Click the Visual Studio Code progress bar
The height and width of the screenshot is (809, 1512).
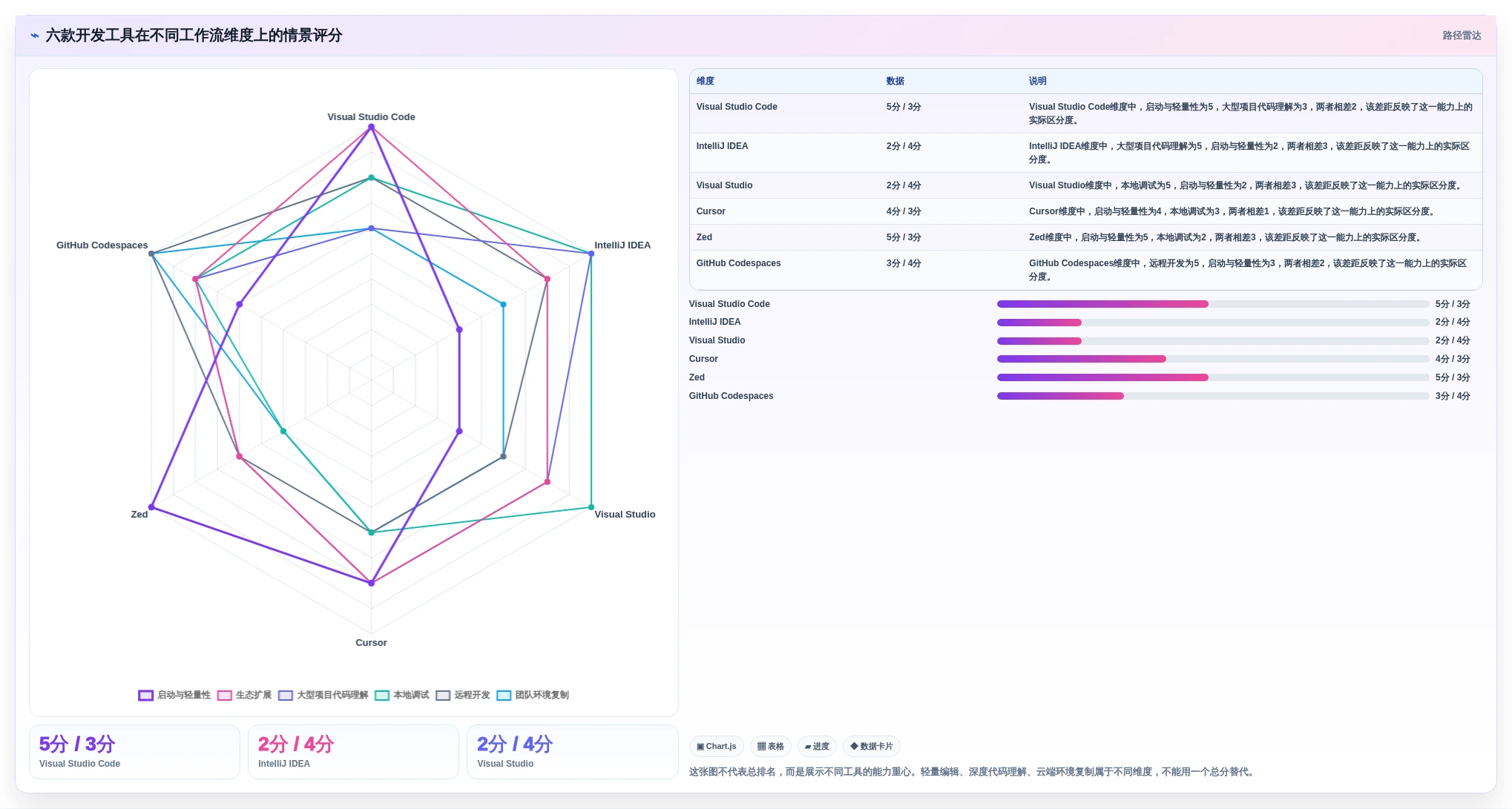[1213, 304]
